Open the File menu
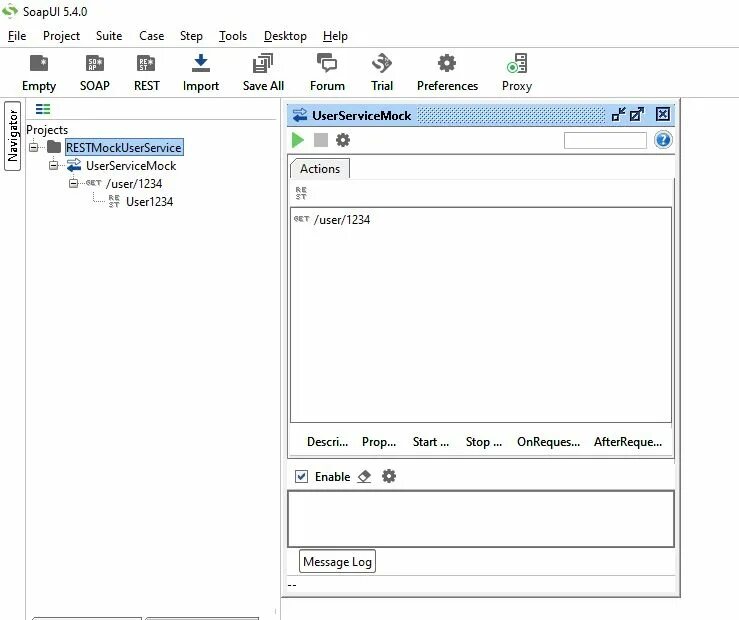This screenshot has width=739, height=620. [17, 36]
